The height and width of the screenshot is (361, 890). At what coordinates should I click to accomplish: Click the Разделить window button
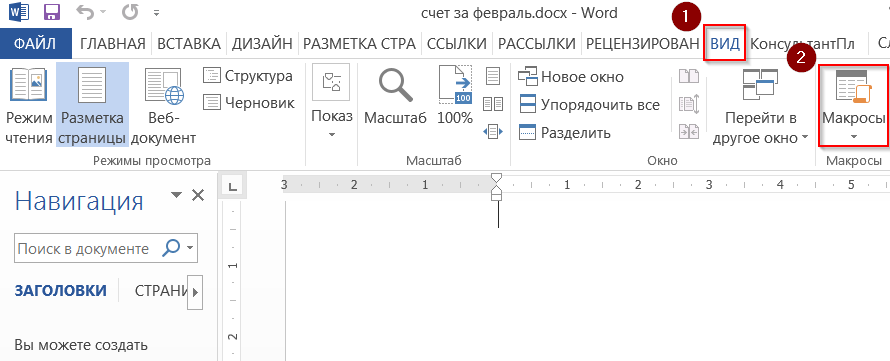(x=565, y=133)
